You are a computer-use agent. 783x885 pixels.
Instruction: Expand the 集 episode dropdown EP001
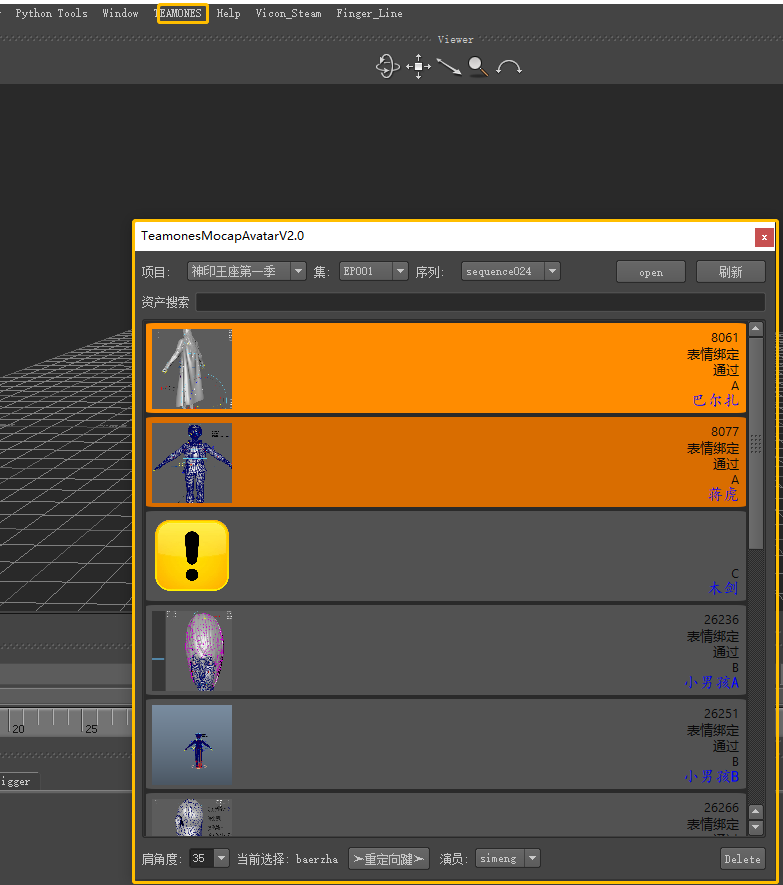[x=373, y=271]
